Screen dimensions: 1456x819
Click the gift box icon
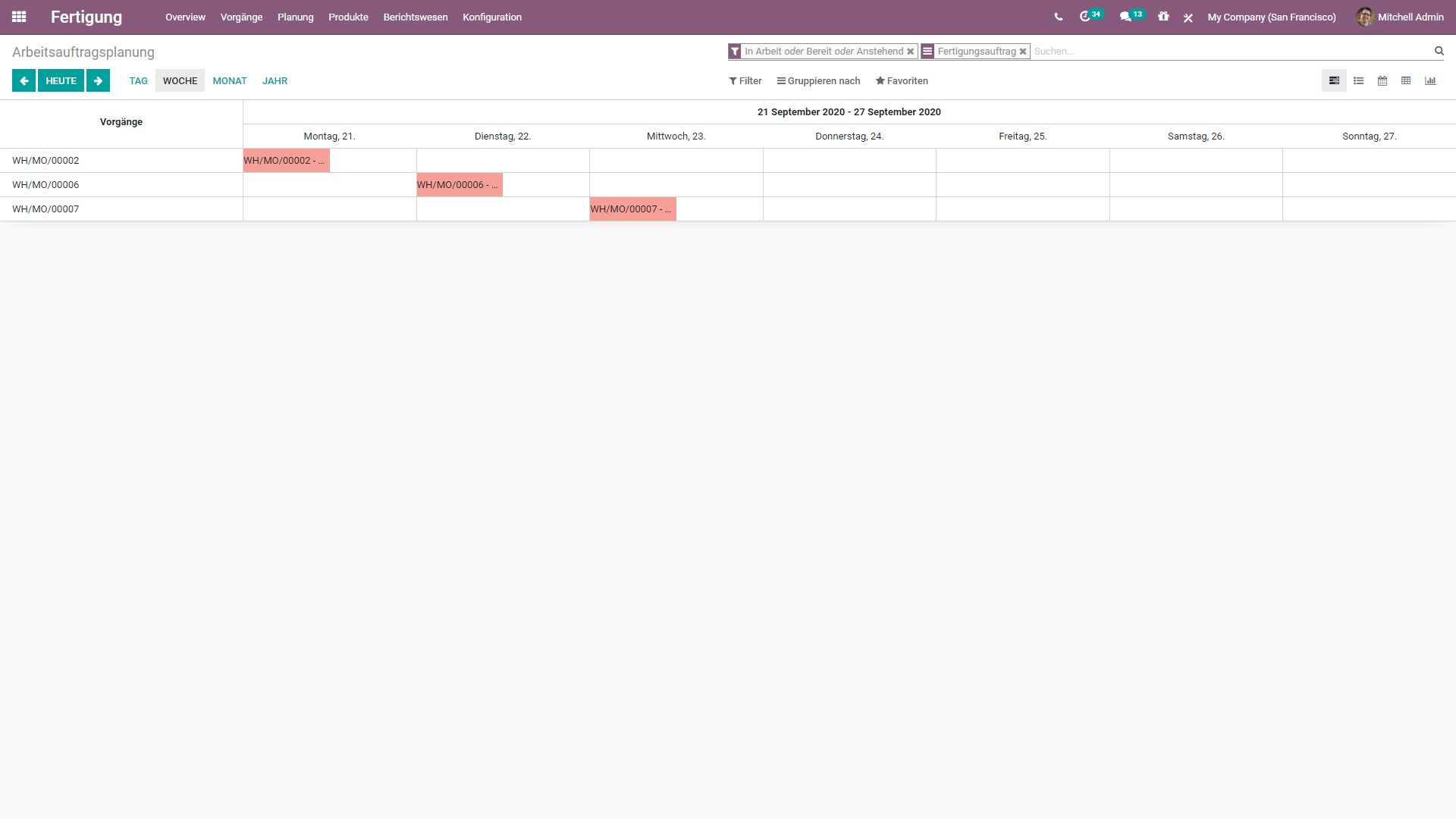tap(1163, 17)
